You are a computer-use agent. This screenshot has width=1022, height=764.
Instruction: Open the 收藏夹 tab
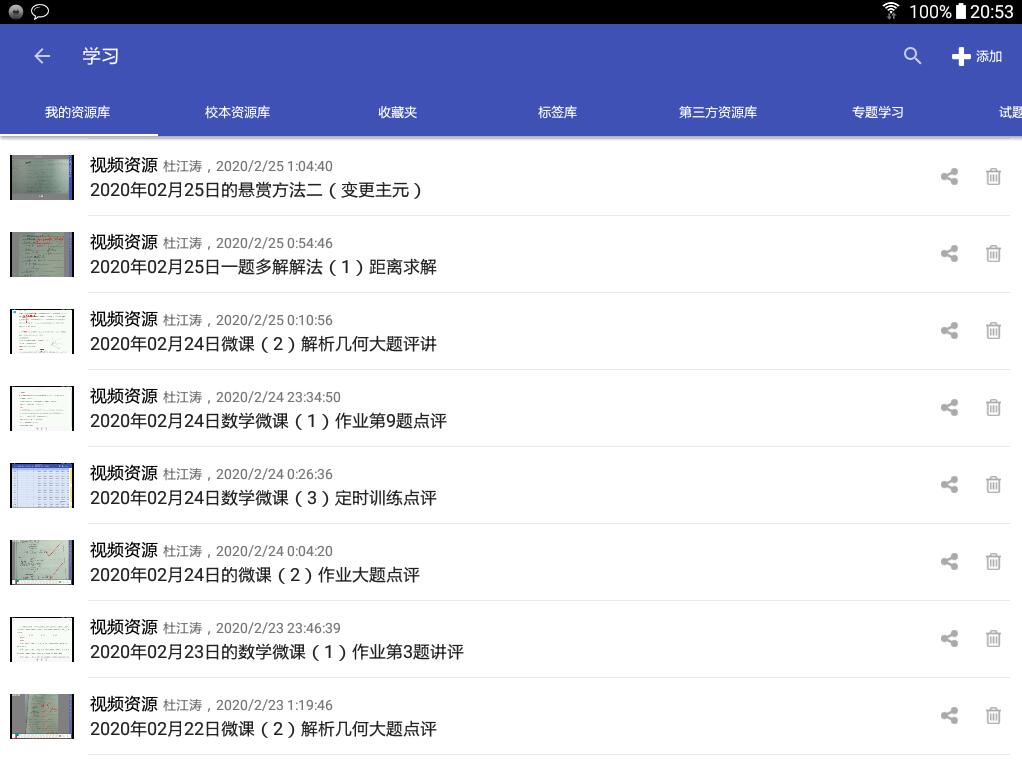(397, 112)
